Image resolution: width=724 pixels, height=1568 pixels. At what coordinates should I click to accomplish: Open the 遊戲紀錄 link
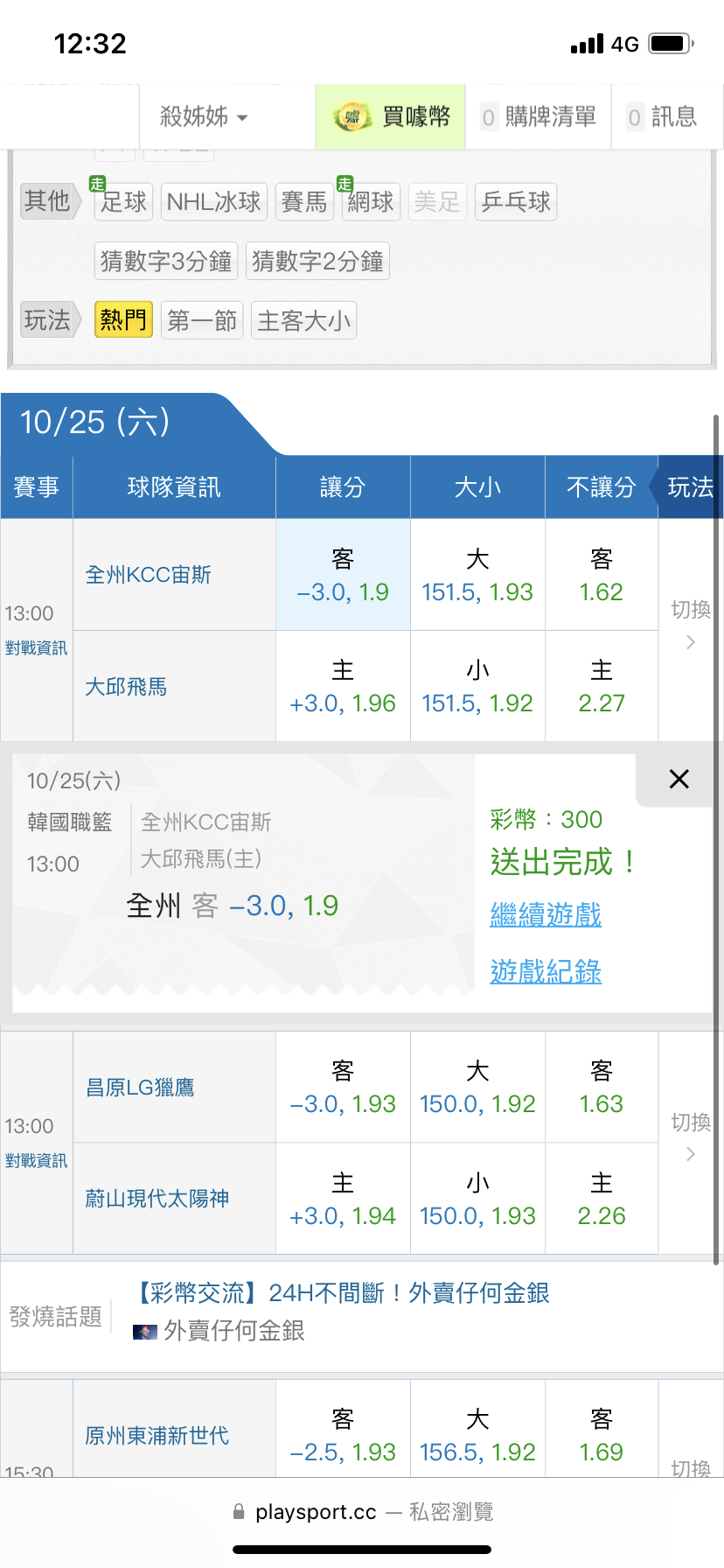click(x=546, y=971)
